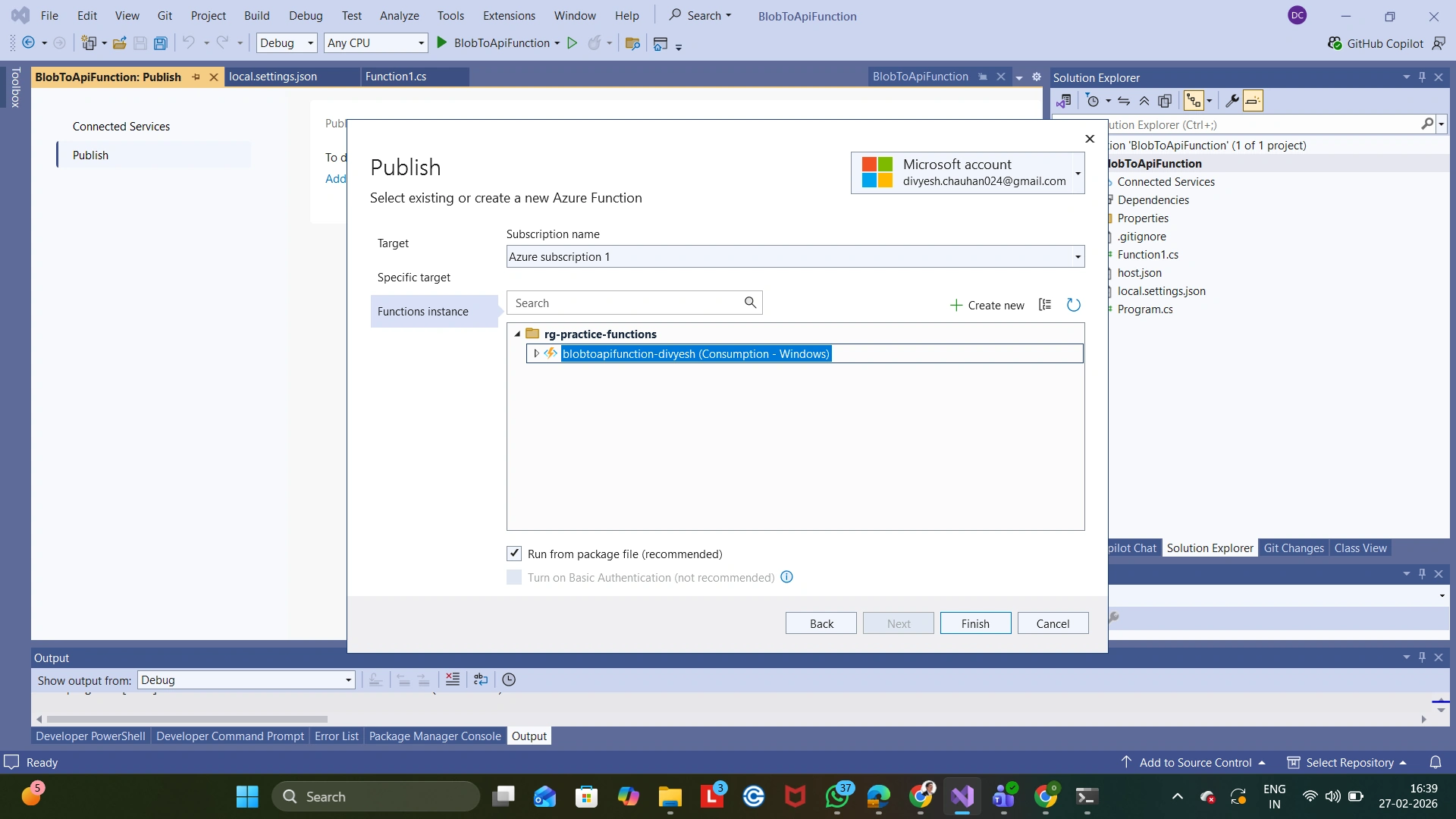Open the Any CPU platform dropdown
Viewport: 1456px width, 819px height.
376,43
